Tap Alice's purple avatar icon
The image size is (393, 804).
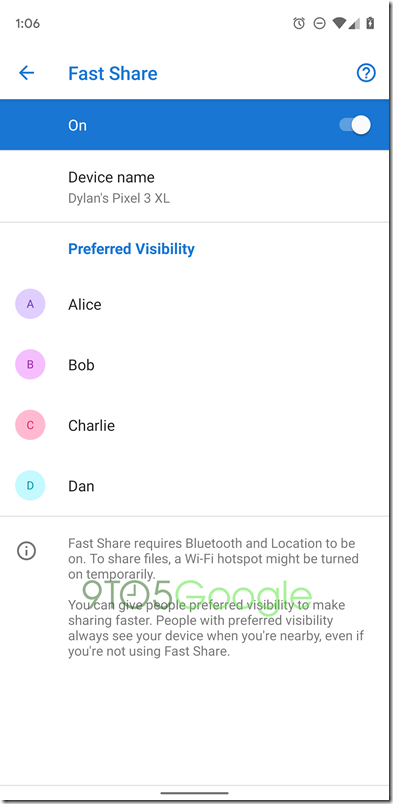(x=30, y=304)
